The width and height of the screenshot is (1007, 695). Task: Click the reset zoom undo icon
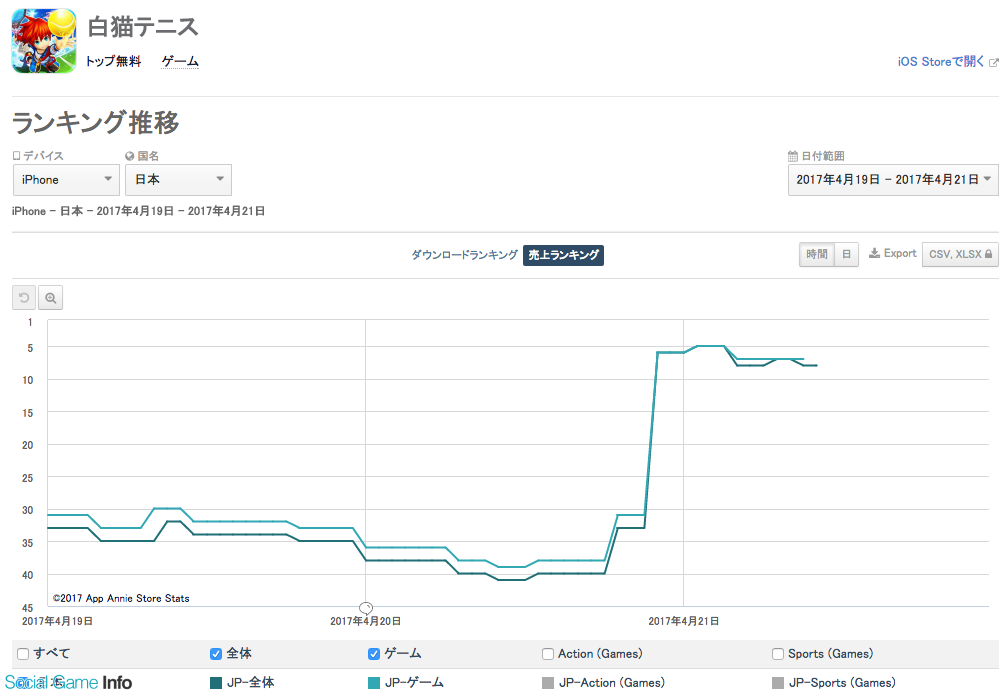[x=24, y=298]
